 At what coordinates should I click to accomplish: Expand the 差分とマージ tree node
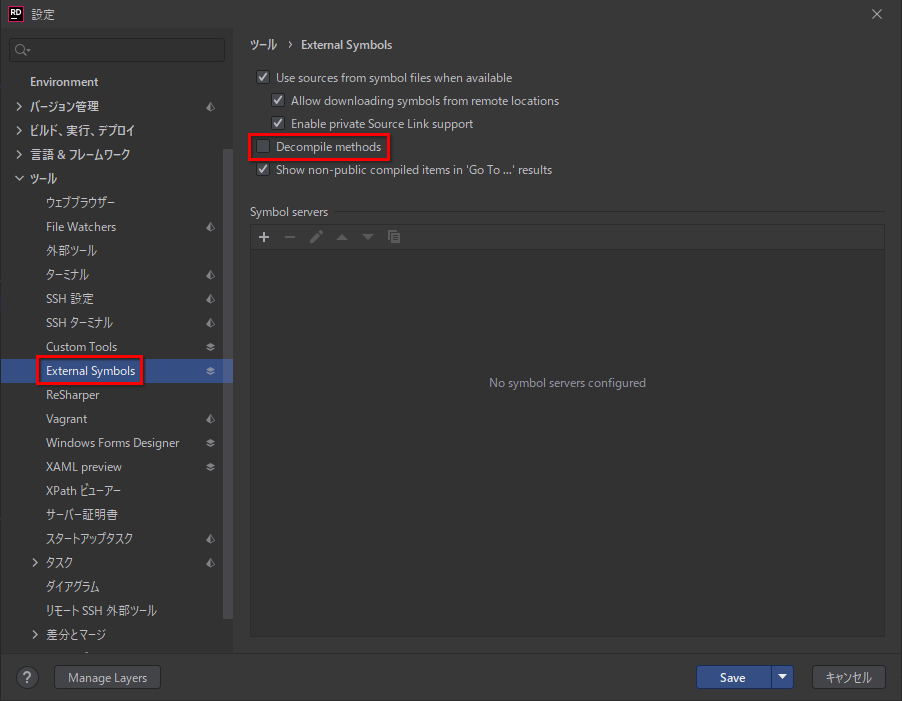click(x=35, y=634)
